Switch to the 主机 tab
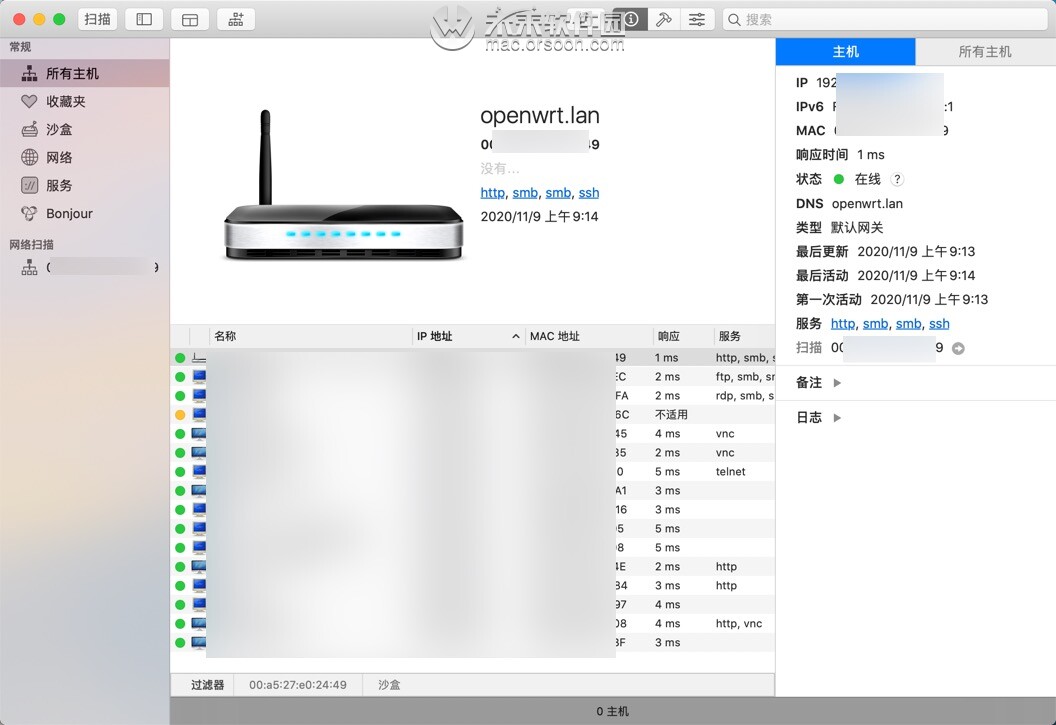 coord(845,52)
